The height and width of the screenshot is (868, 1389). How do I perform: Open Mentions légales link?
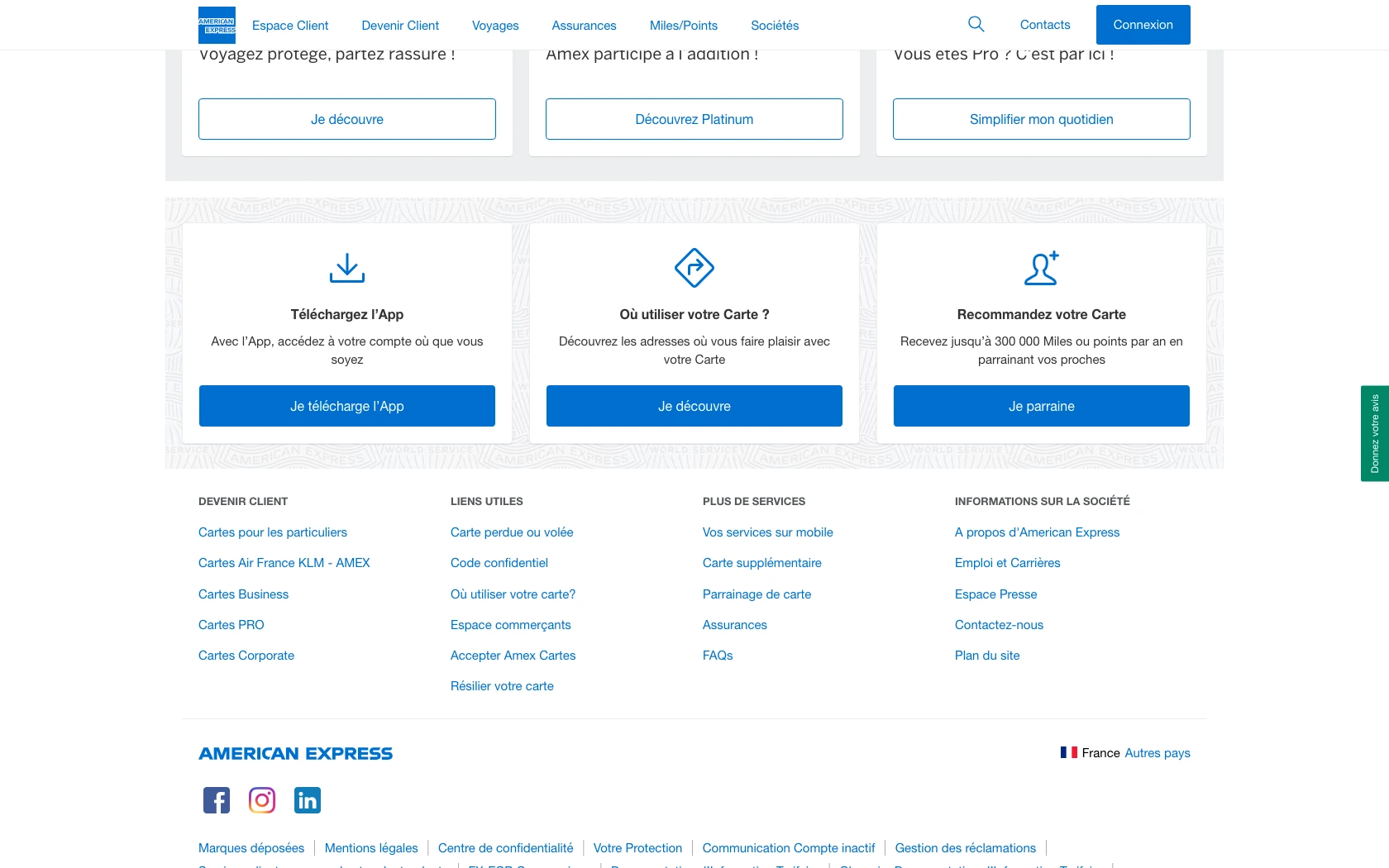click(371, 848)
